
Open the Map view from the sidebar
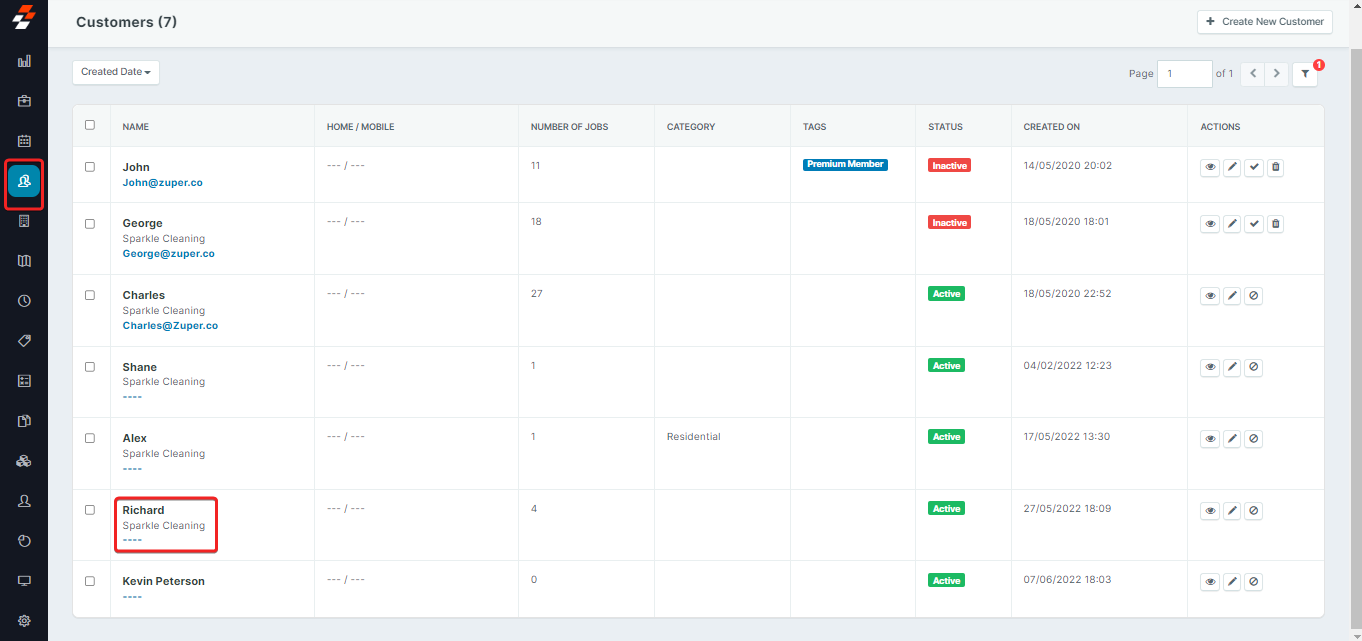24,260
